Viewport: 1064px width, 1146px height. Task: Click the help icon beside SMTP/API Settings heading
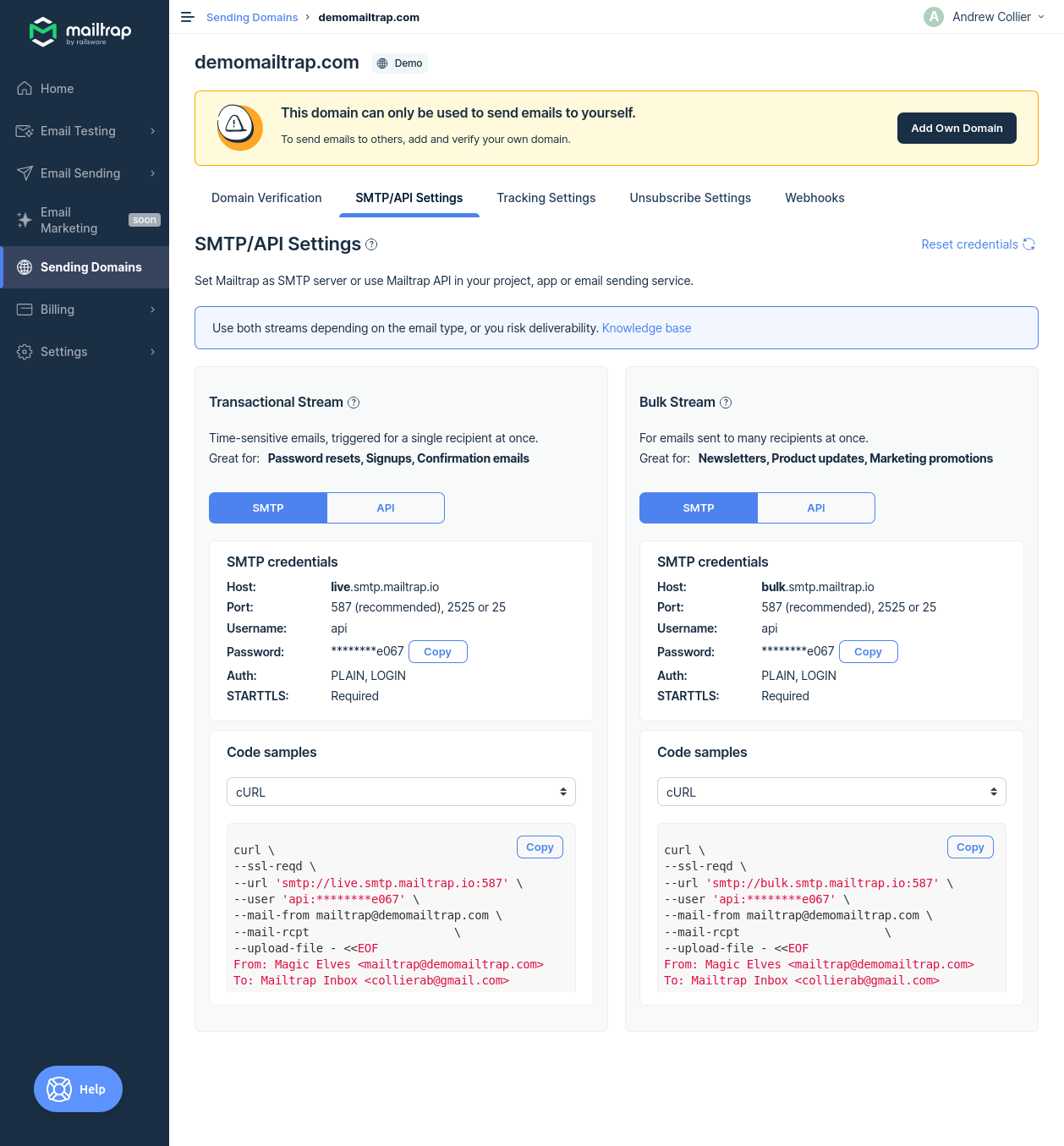tap(371, 244)
